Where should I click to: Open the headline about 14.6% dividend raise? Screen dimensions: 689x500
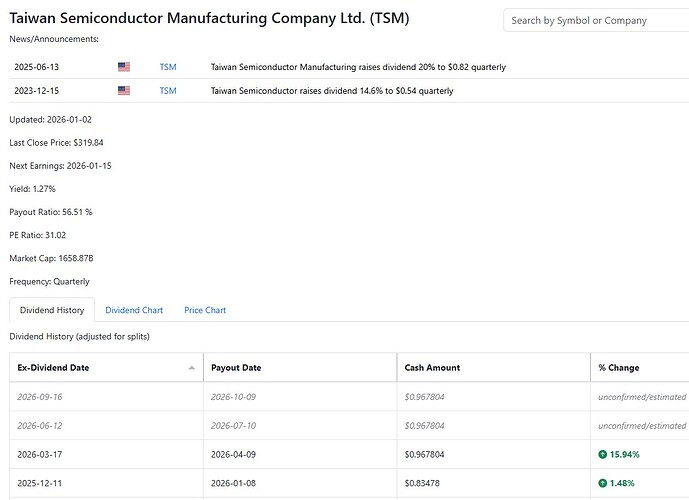click(x=331, y=91)
